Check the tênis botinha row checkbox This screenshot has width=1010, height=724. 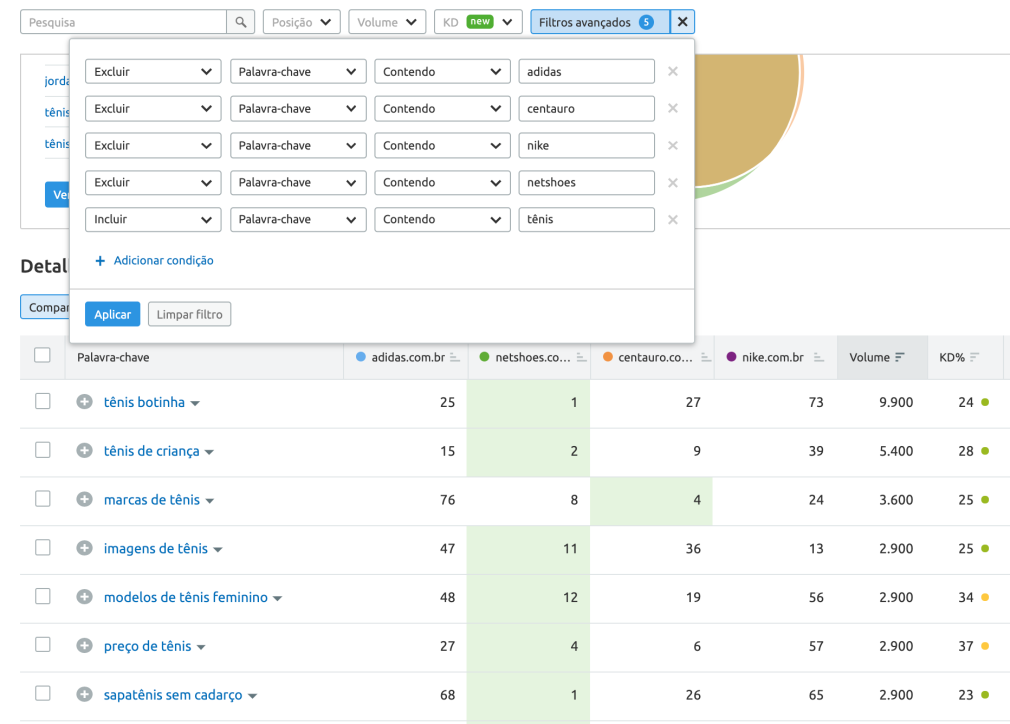click(43, 401)
